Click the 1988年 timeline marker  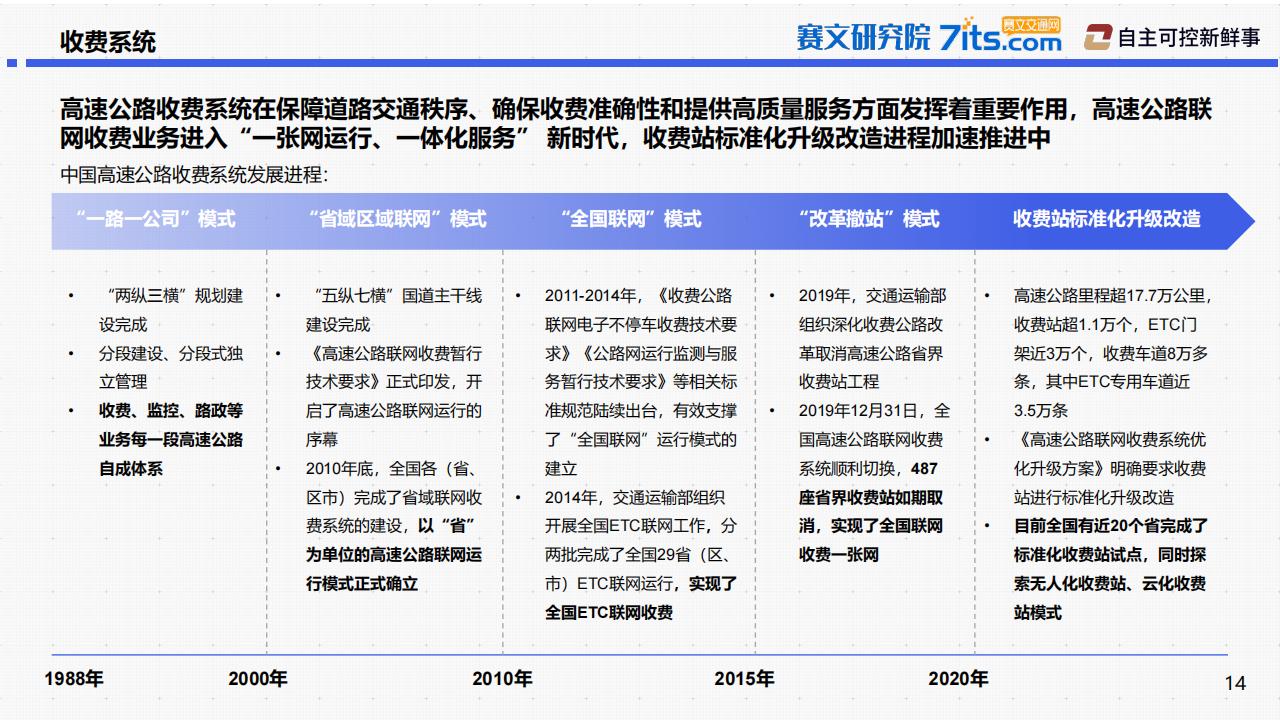pos(74,678)
